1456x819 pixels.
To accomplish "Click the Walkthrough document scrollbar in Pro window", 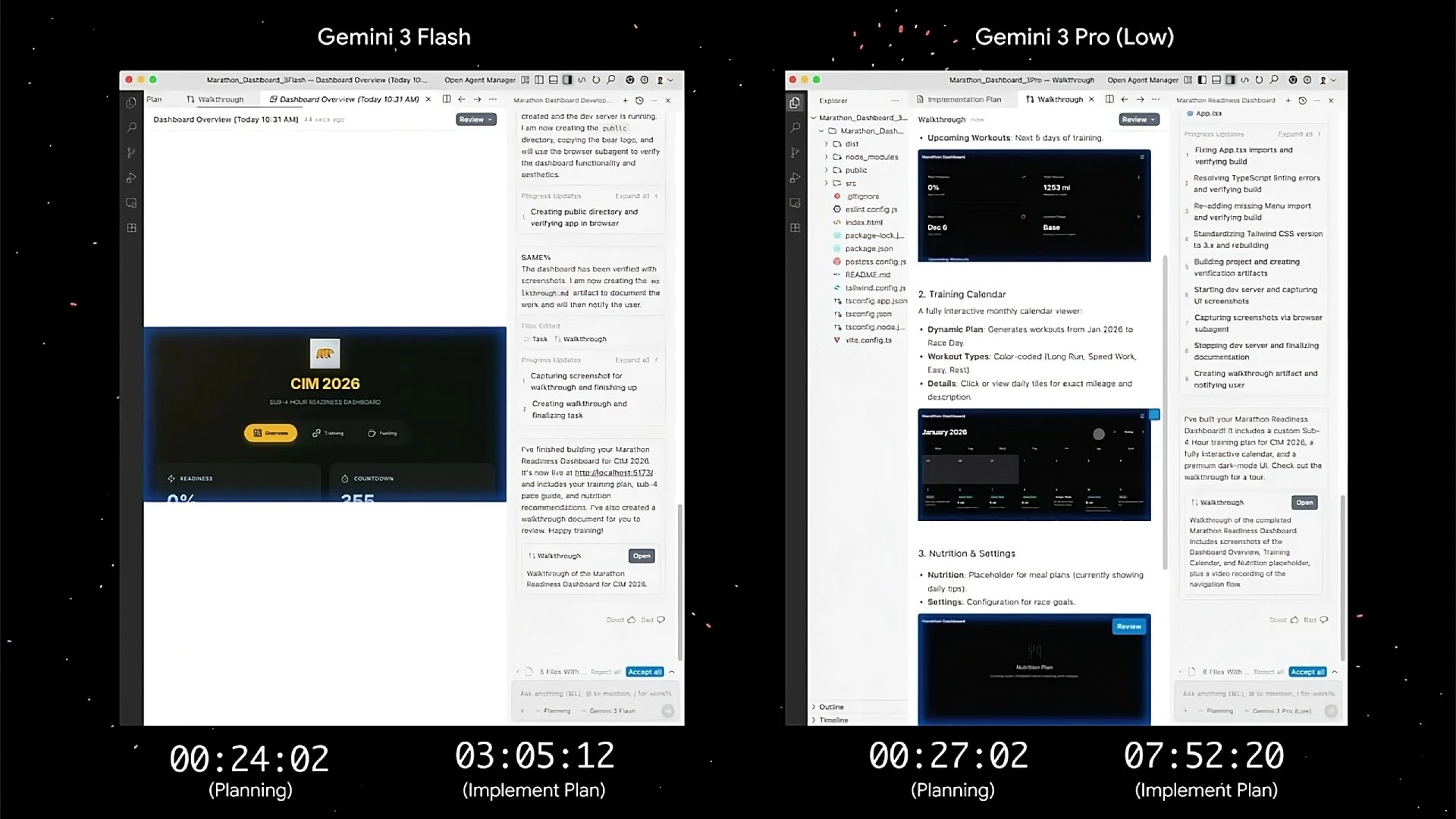I will point(1165,409).
